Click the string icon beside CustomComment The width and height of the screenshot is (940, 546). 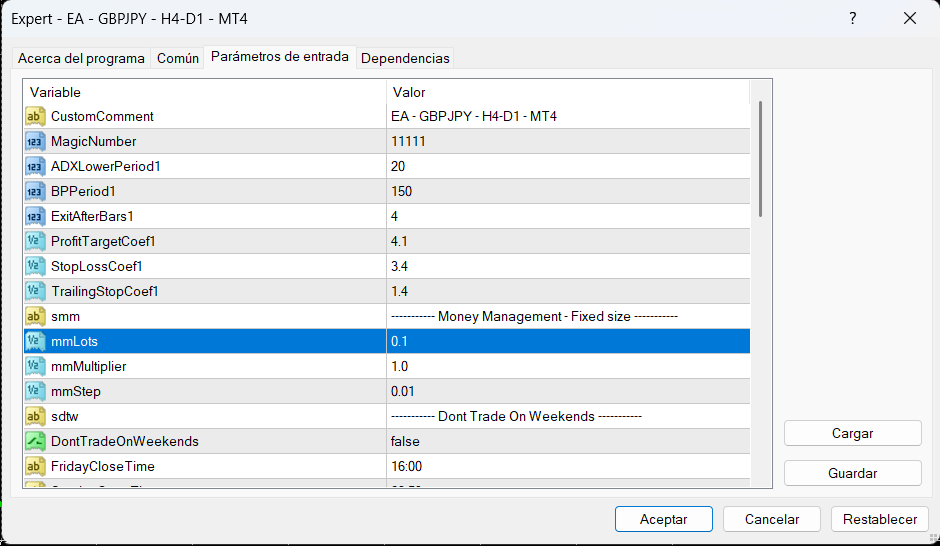(x=35, y=117)
